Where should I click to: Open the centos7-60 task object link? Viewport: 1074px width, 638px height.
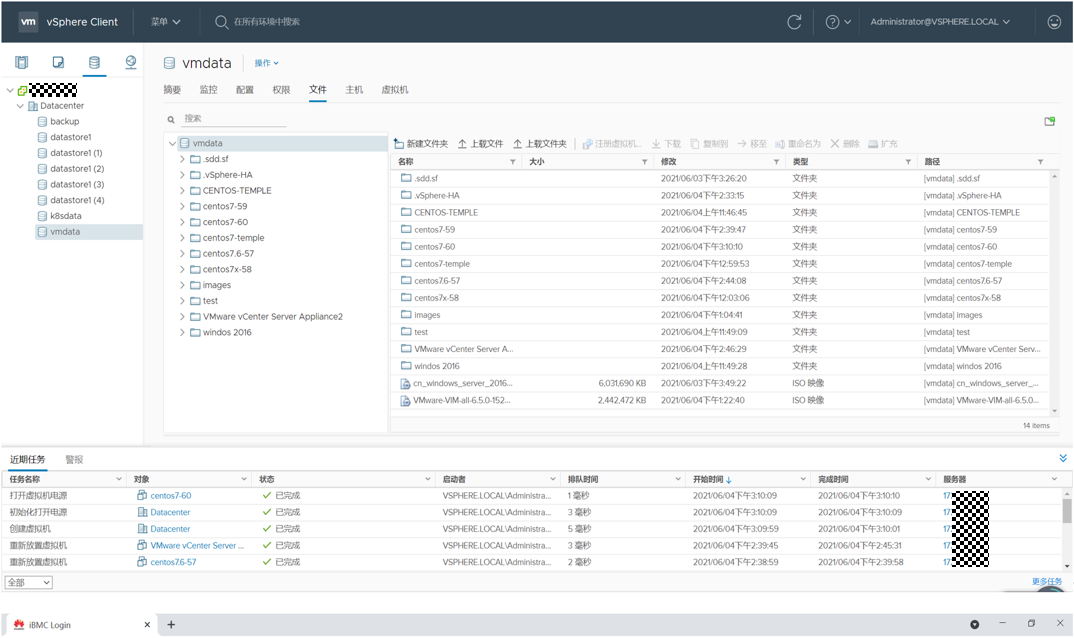171,495
